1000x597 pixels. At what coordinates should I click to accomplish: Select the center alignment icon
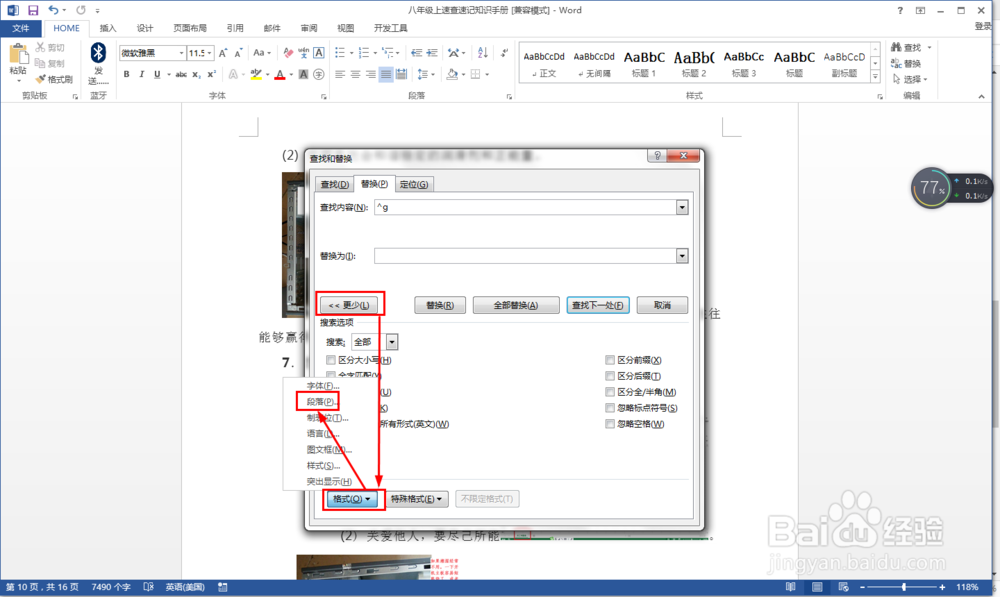coord(355,74)
